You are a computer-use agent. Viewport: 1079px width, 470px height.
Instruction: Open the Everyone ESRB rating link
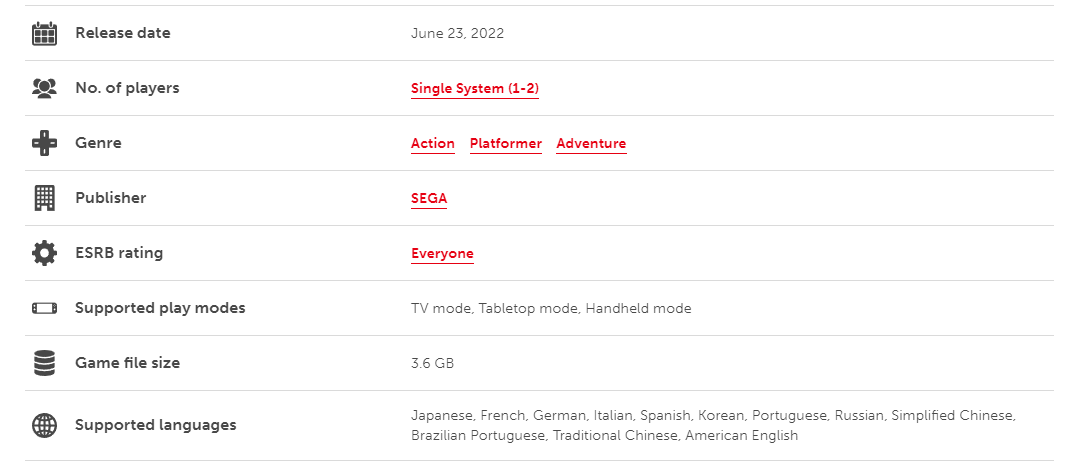442,253
